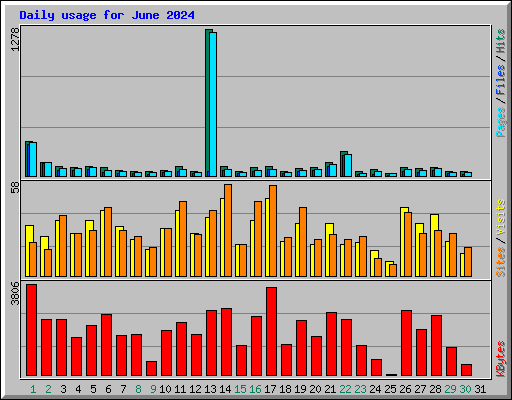
Task: Click the day 24 axis label
Action: click(375, 389)
